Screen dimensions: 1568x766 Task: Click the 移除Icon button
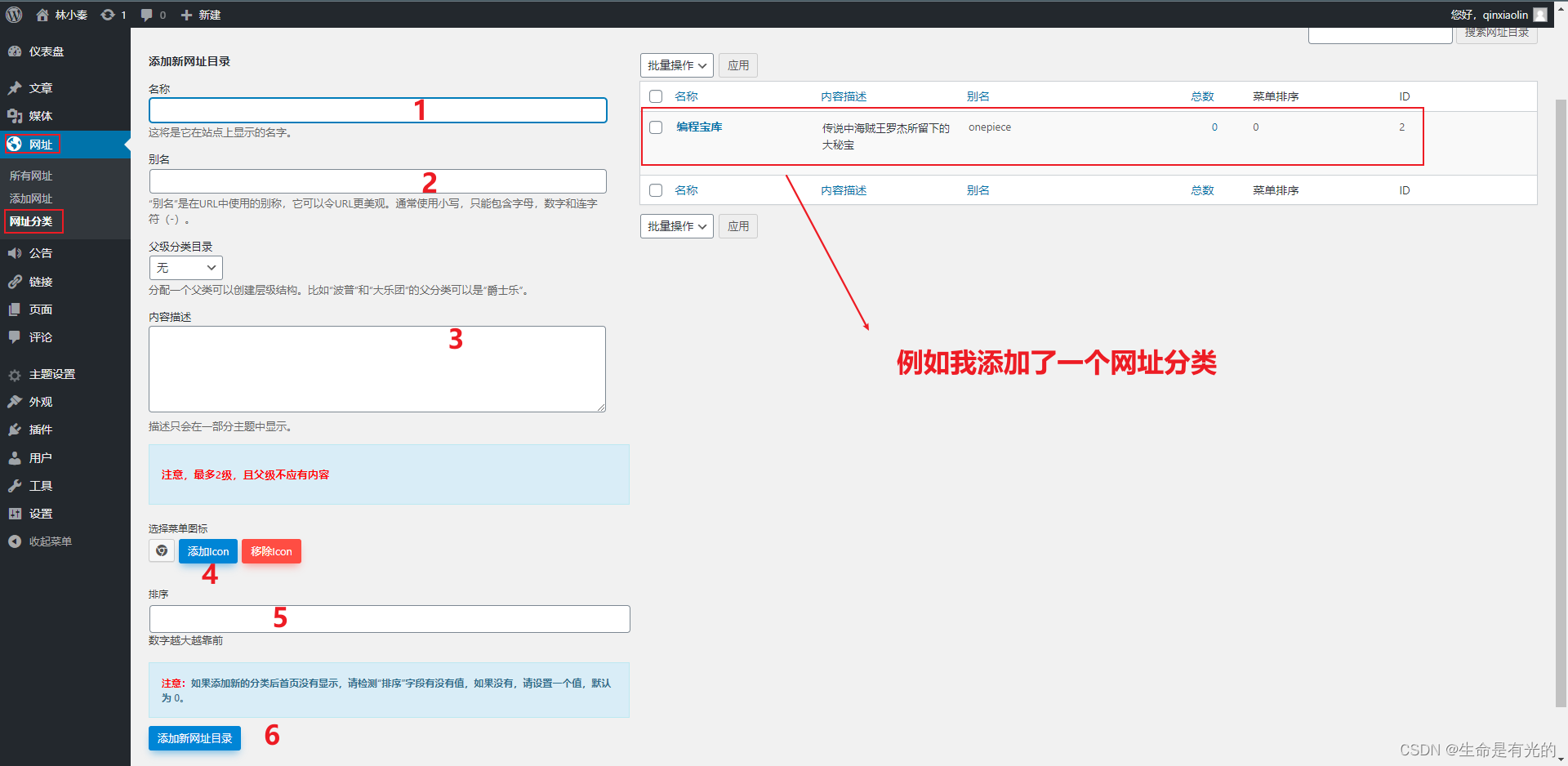click(271, 551)
